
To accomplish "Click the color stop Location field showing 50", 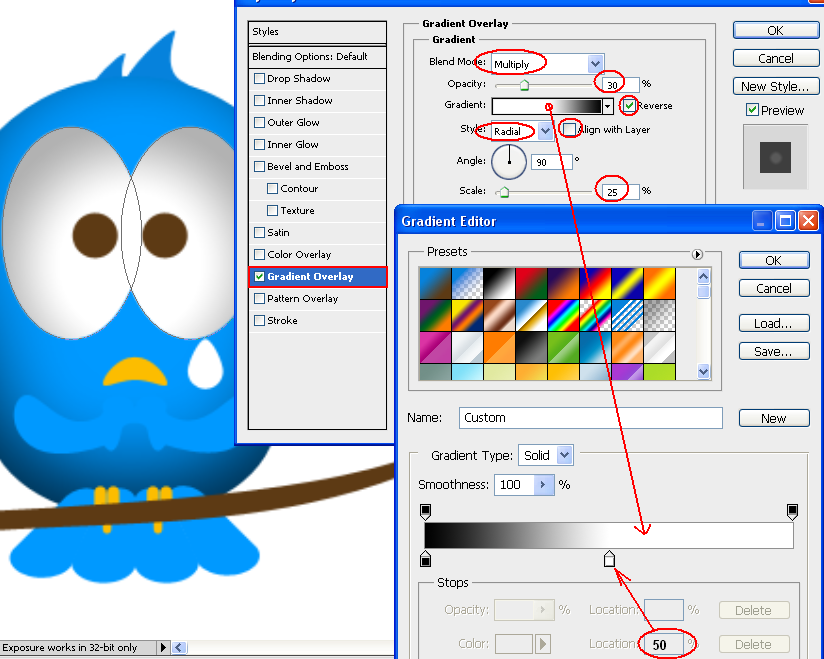I will point(664,644).
